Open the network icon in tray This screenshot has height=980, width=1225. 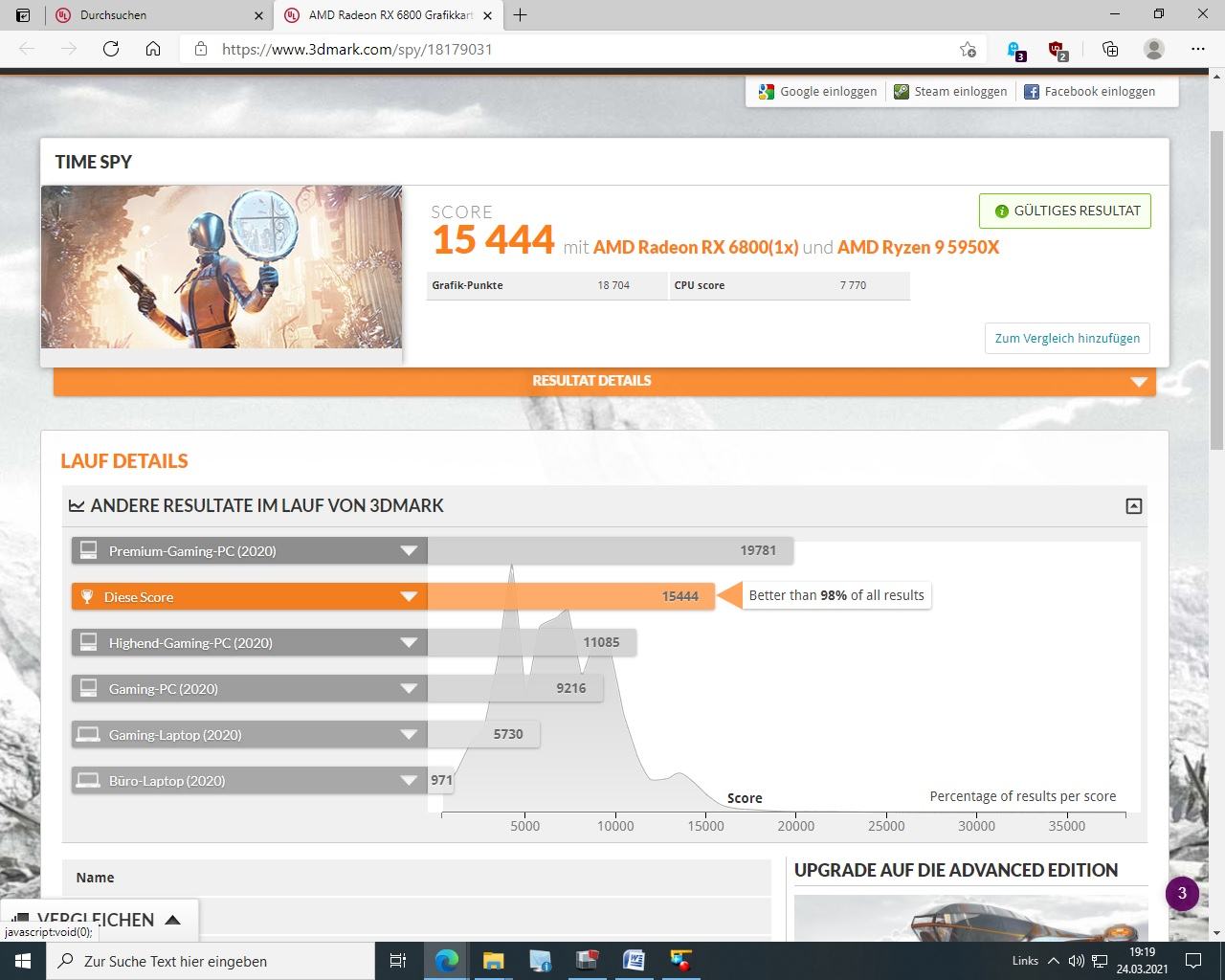point(1101,961)
